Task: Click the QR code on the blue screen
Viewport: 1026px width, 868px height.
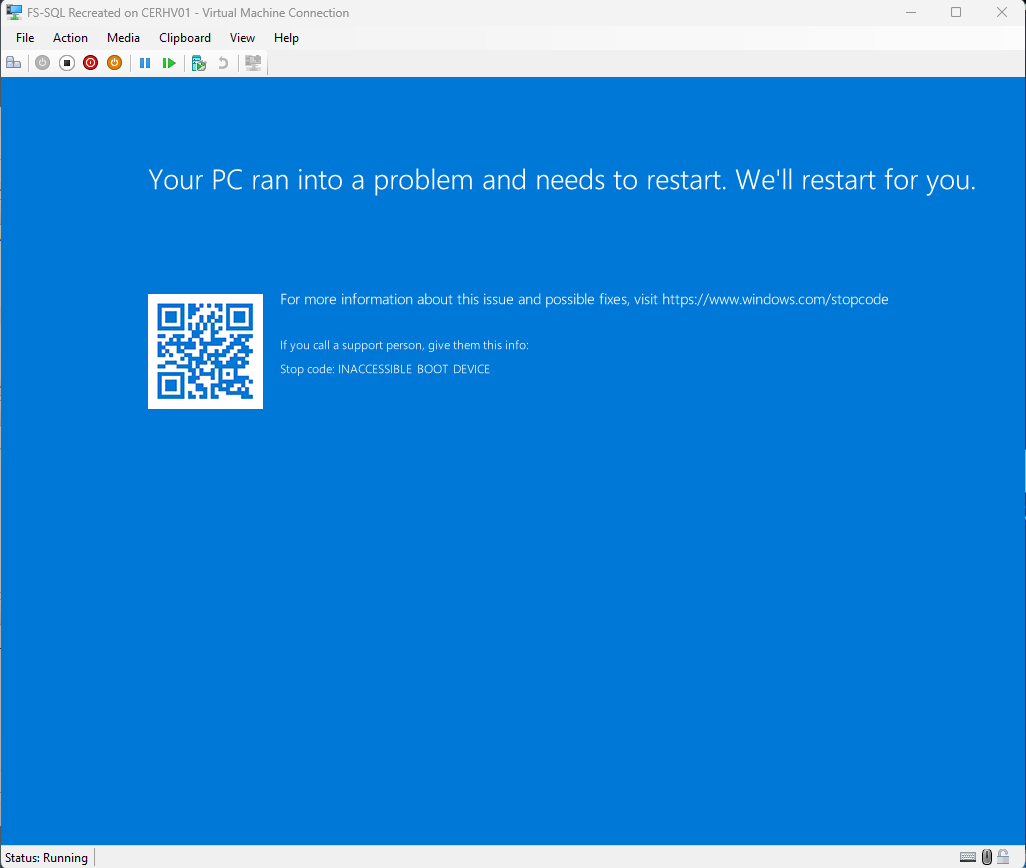Action: point(205,351)
